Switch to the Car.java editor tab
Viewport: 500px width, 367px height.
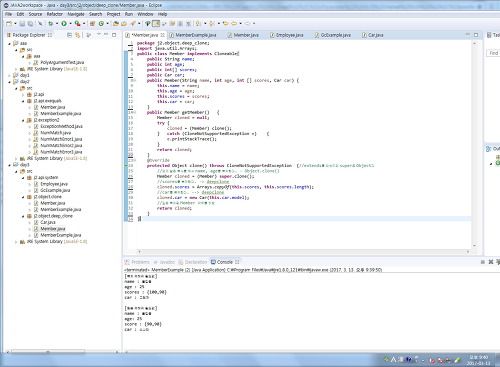click(373, 35)
